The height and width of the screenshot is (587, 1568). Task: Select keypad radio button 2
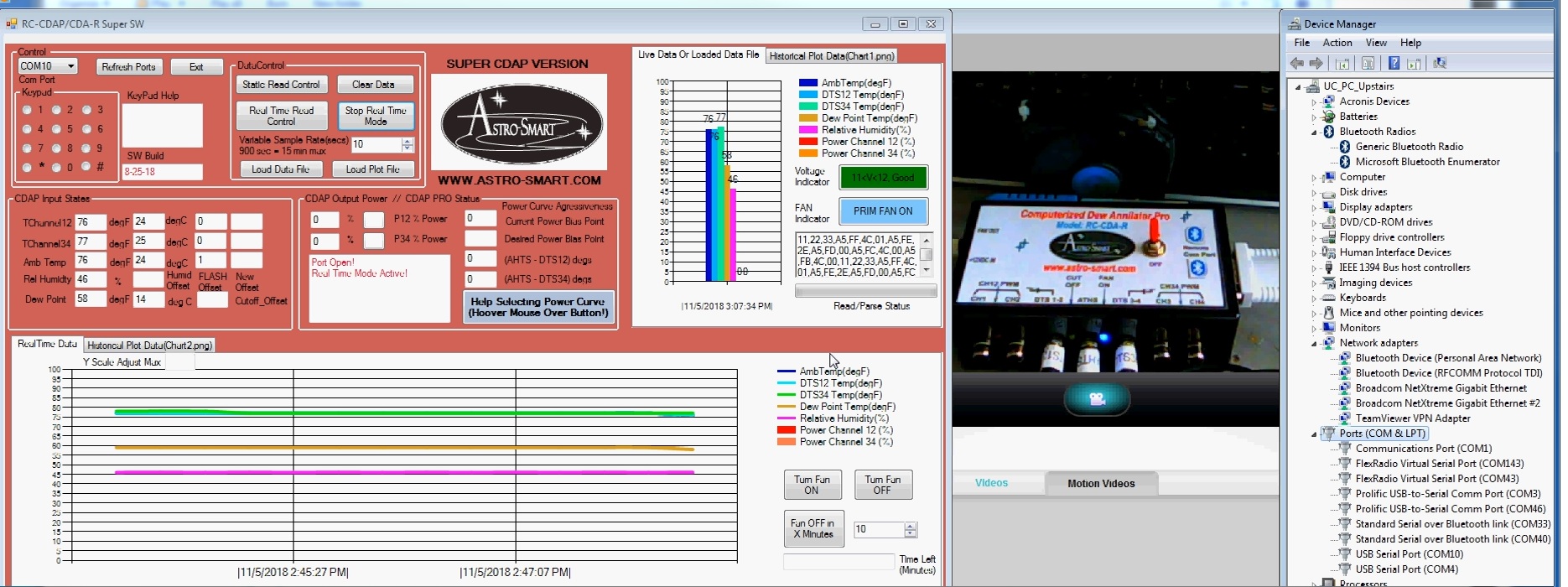tap(56, 110)
